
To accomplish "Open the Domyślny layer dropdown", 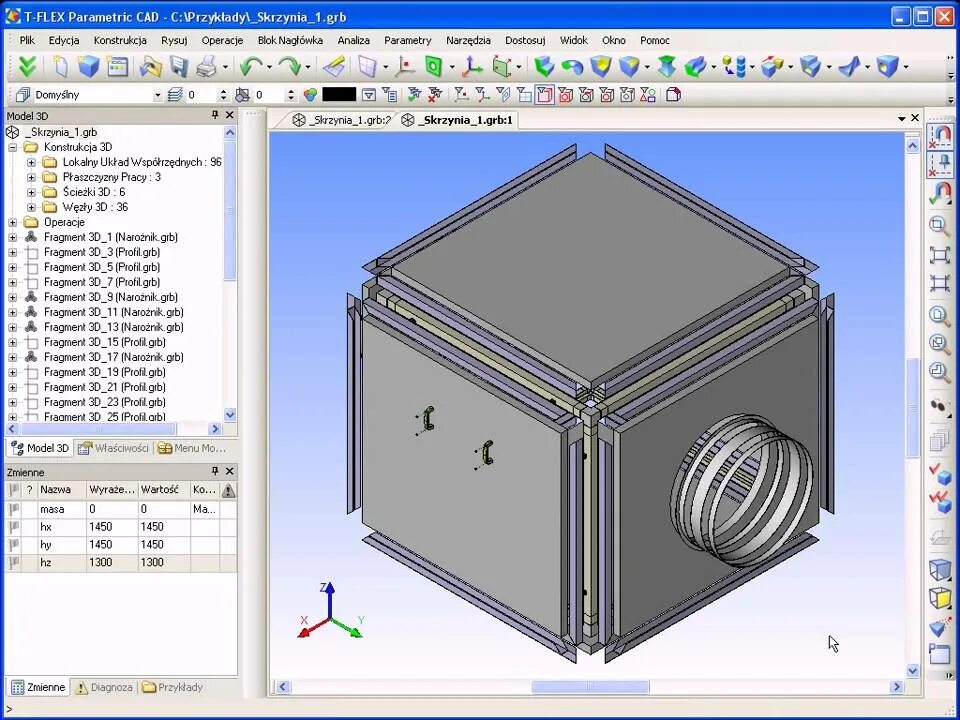I will click(160, 94).
